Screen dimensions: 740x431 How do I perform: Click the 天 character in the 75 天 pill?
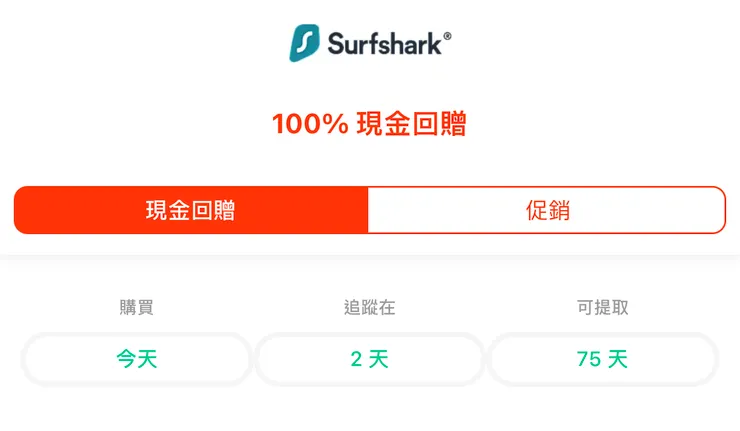tap(618, 359)
